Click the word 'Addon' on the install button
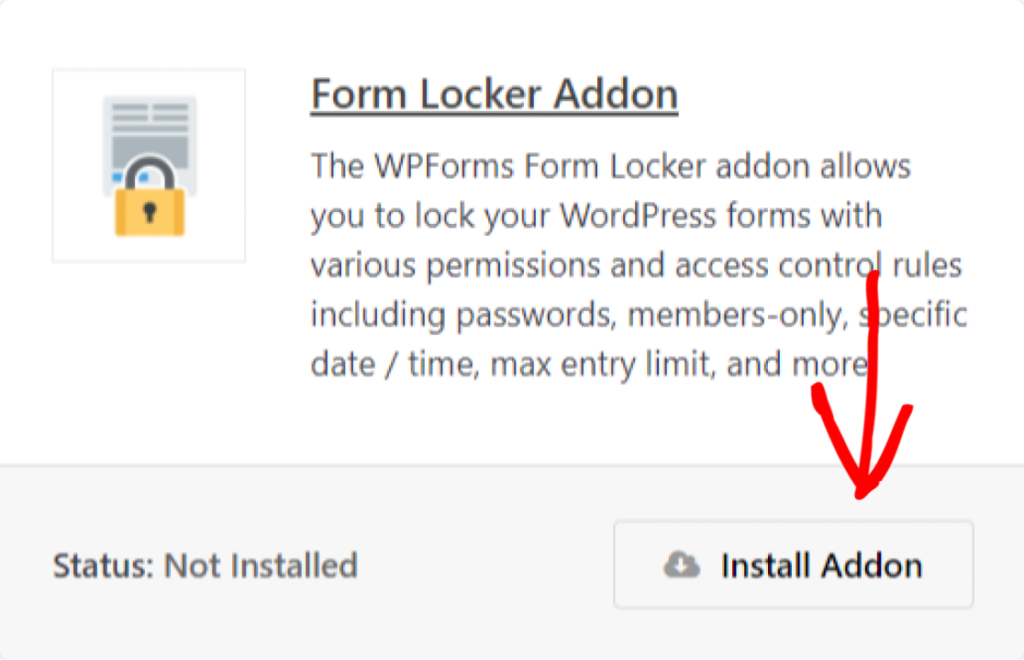 (871, 566)
